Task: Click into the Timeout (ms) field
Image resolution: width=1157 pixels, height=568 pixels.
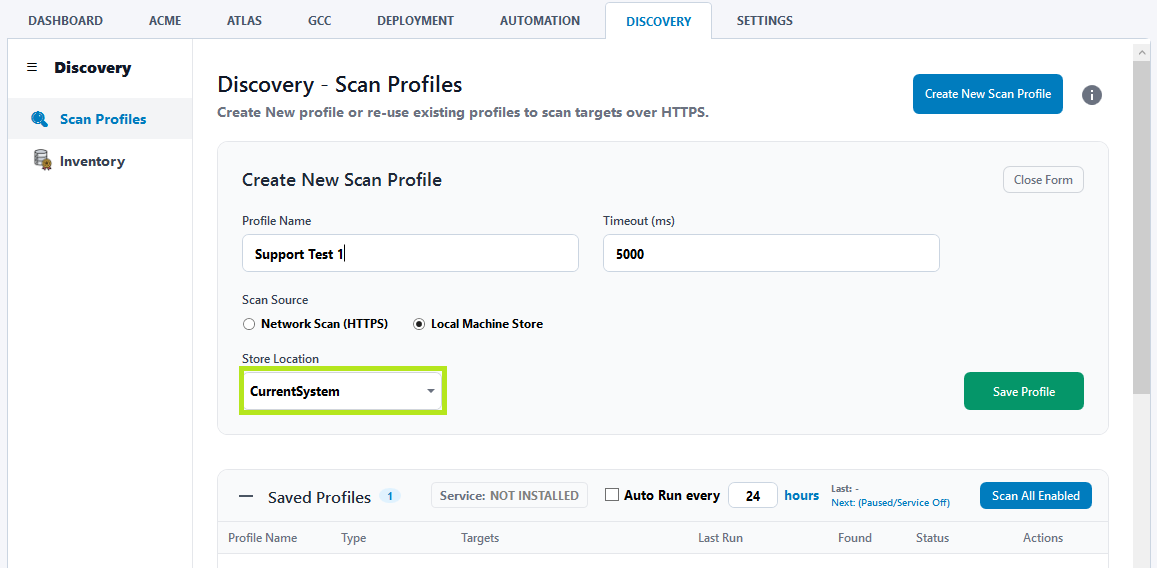Action: coord(771,253)
